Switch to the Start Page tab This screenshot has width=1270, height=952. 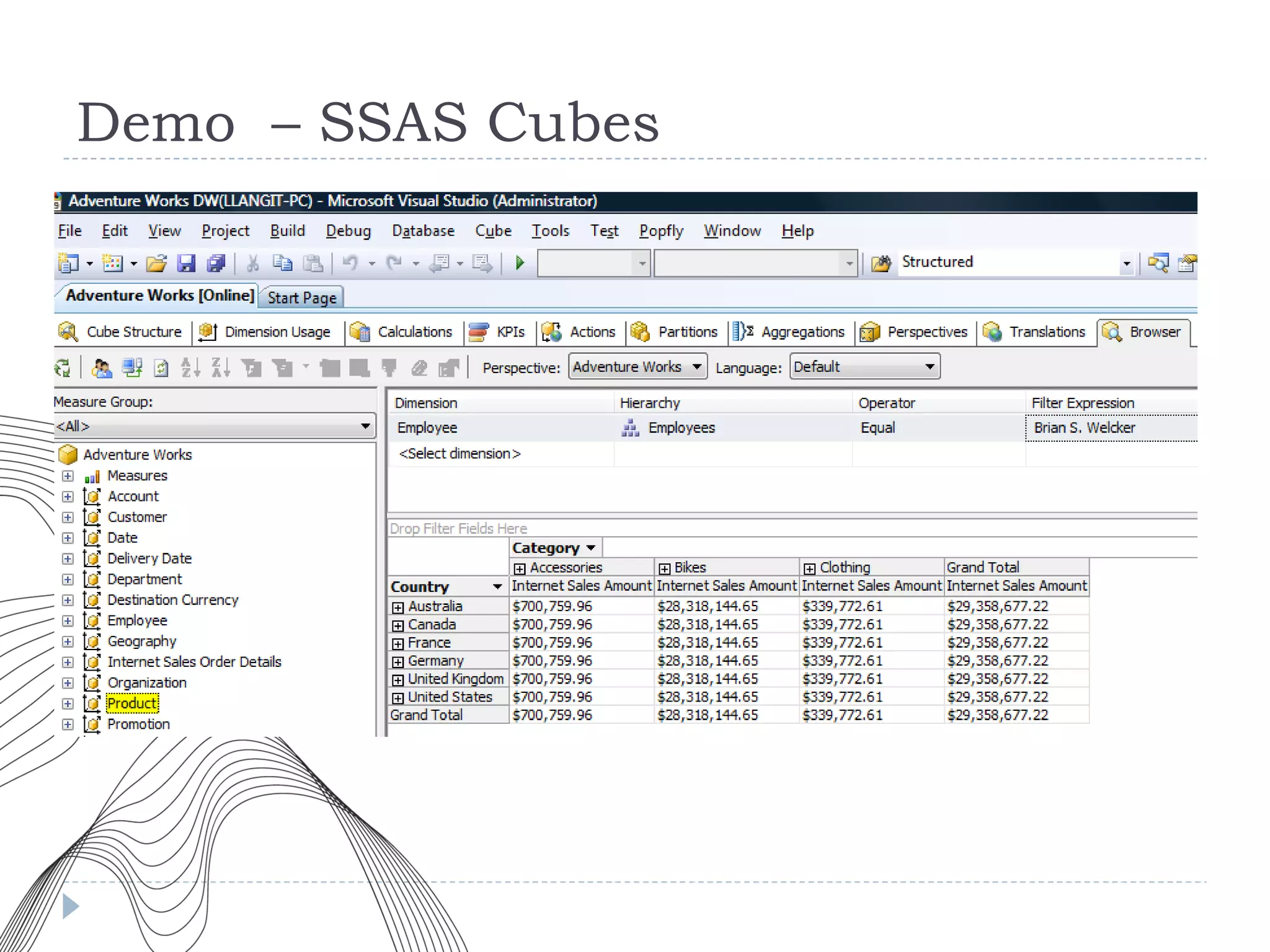click(302, 298)
